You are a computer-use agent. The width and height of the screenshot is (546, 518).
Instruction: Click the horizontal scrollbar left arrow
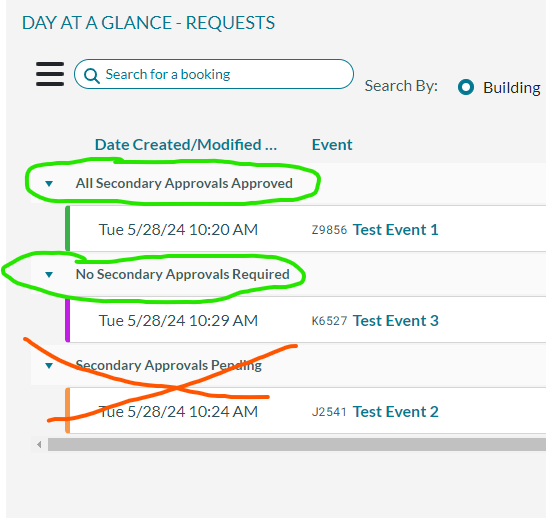pos(39,445)
